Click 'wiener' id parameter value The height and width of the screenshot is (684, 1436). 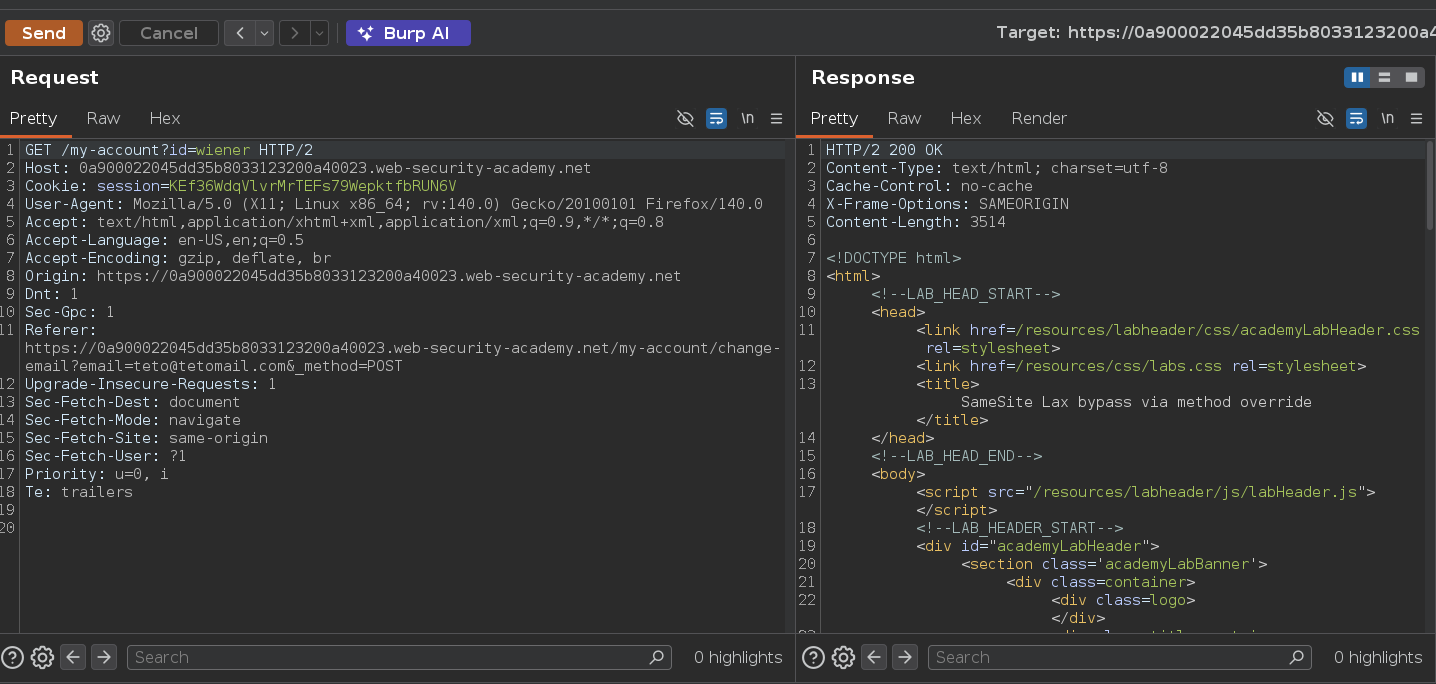point(222,150)
